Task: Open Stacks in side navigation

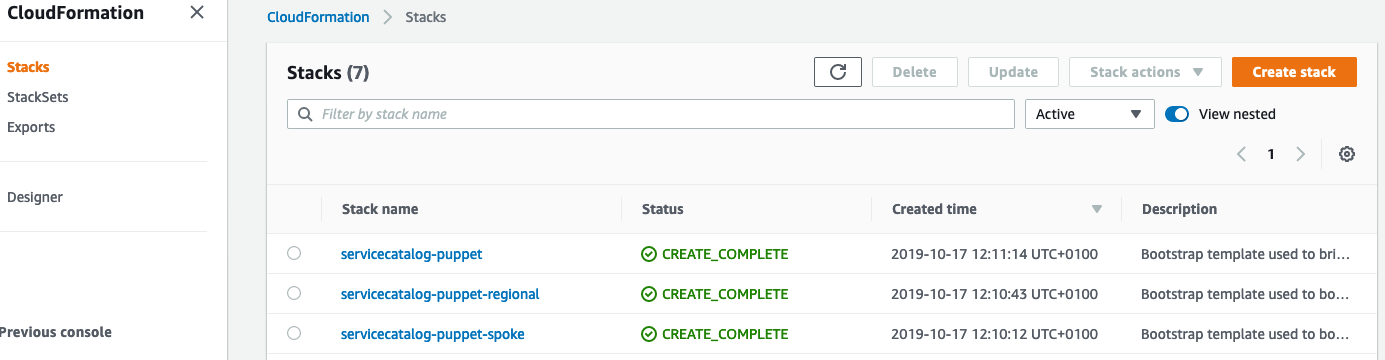Action: [x=28, y=67]
